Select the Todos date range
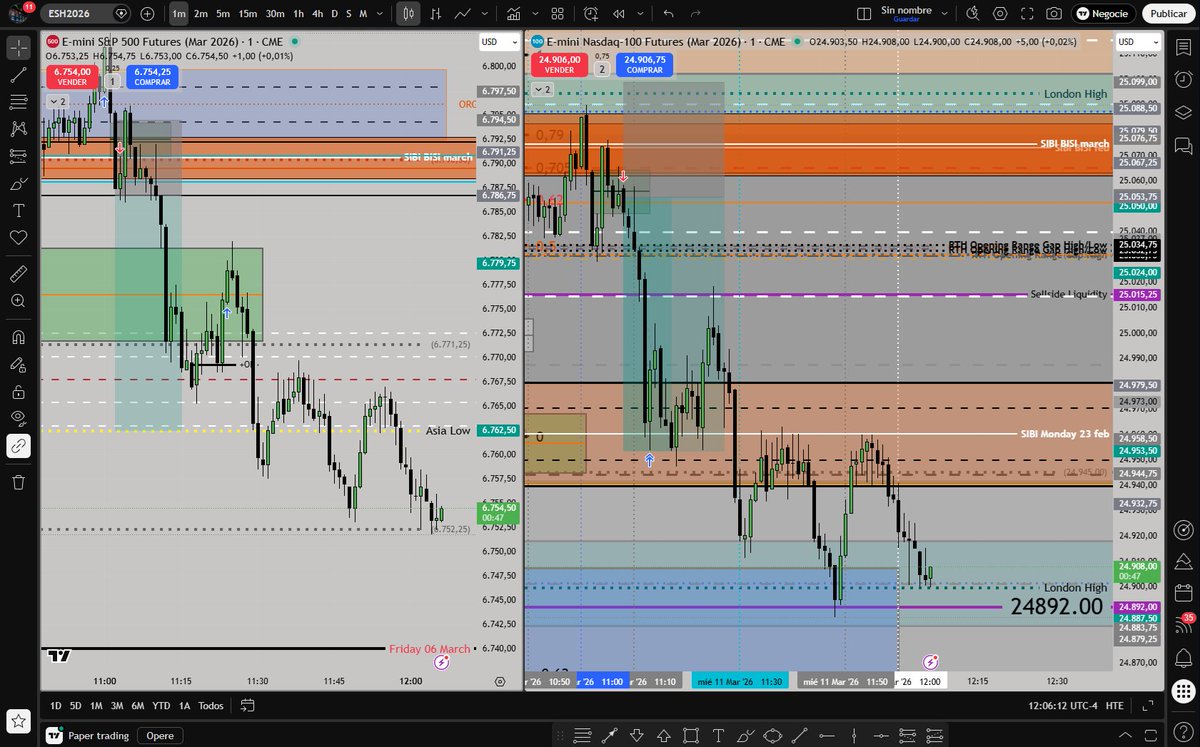This screenshot has width=1200, height=747. [x=211, y=705]
